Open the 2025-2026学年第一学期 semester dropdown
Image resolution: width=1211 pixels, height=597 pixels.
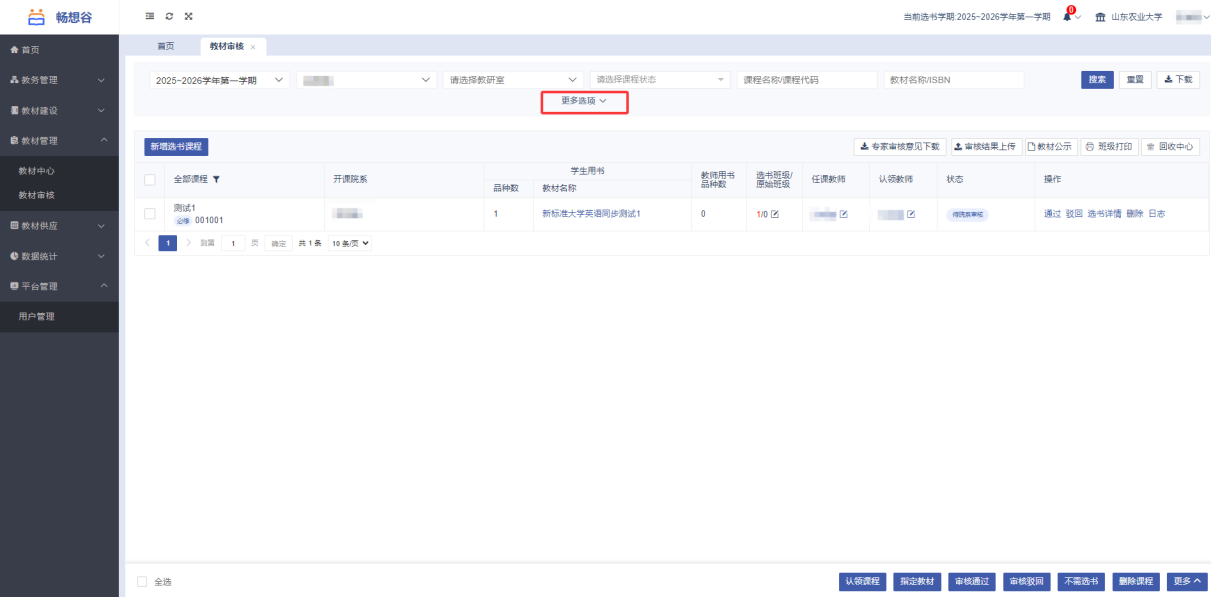[219, 80]
